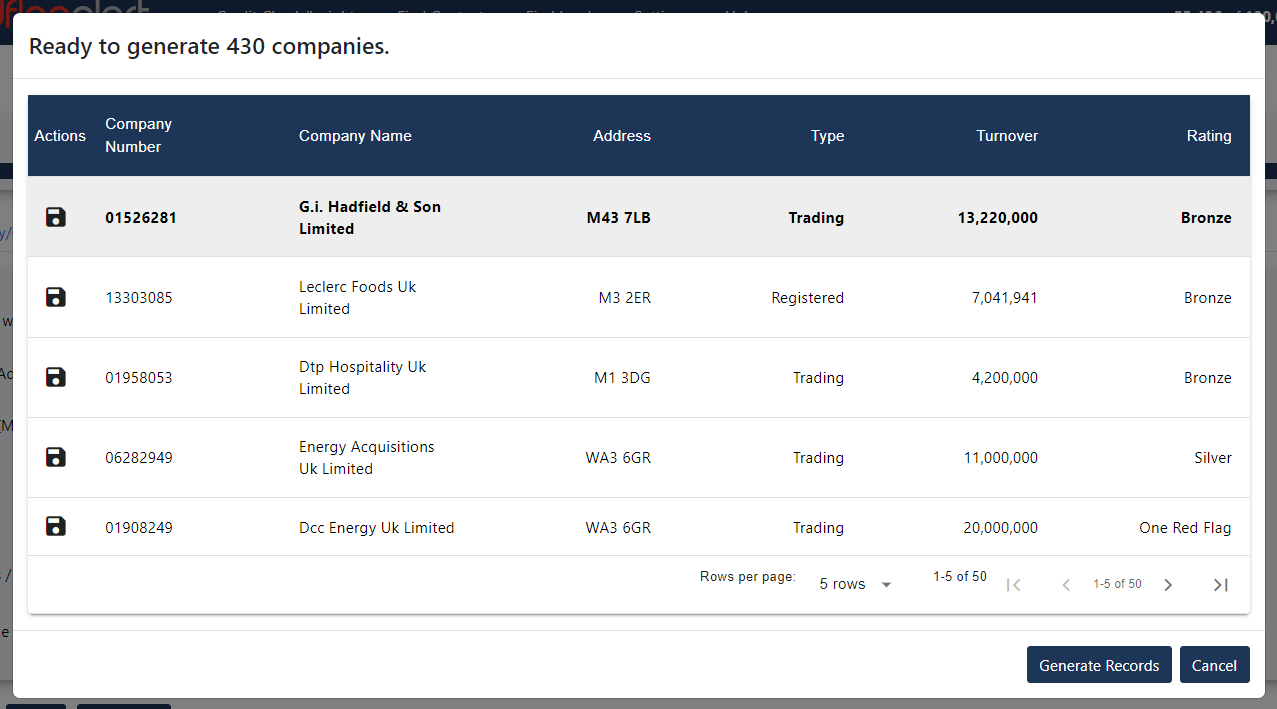Open the rows per page dropdown

[856, 584]
